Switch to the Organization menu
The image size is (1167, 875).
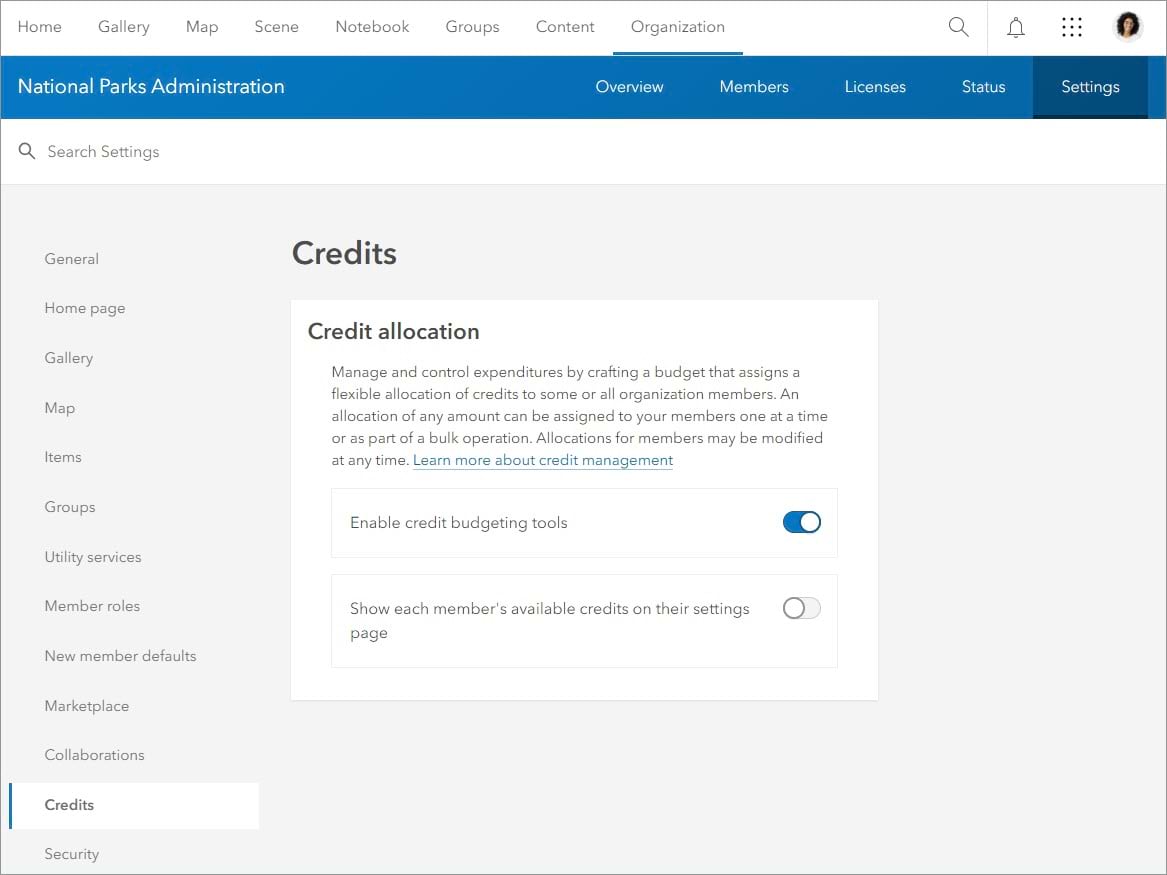tap(677, 27)
